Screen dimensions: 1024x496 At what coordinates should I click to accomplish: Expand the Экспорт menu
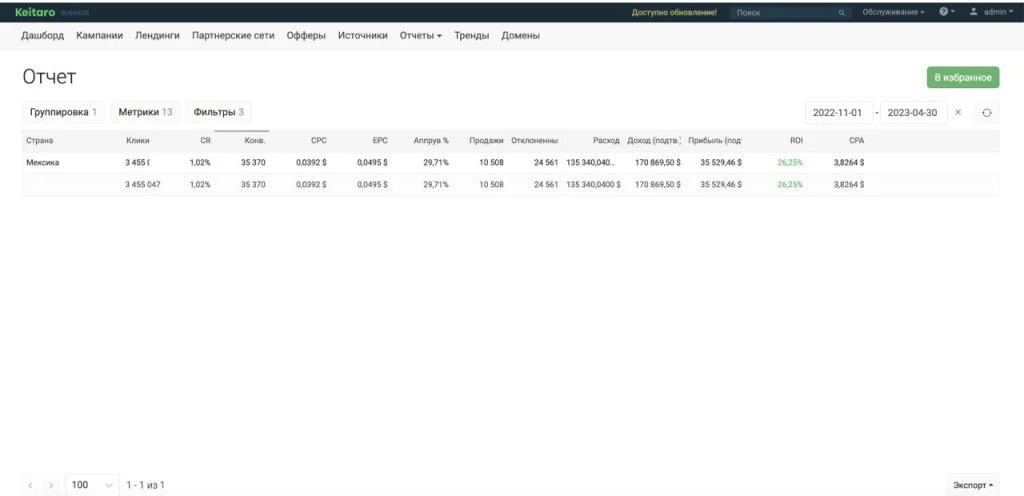(972, 485)
